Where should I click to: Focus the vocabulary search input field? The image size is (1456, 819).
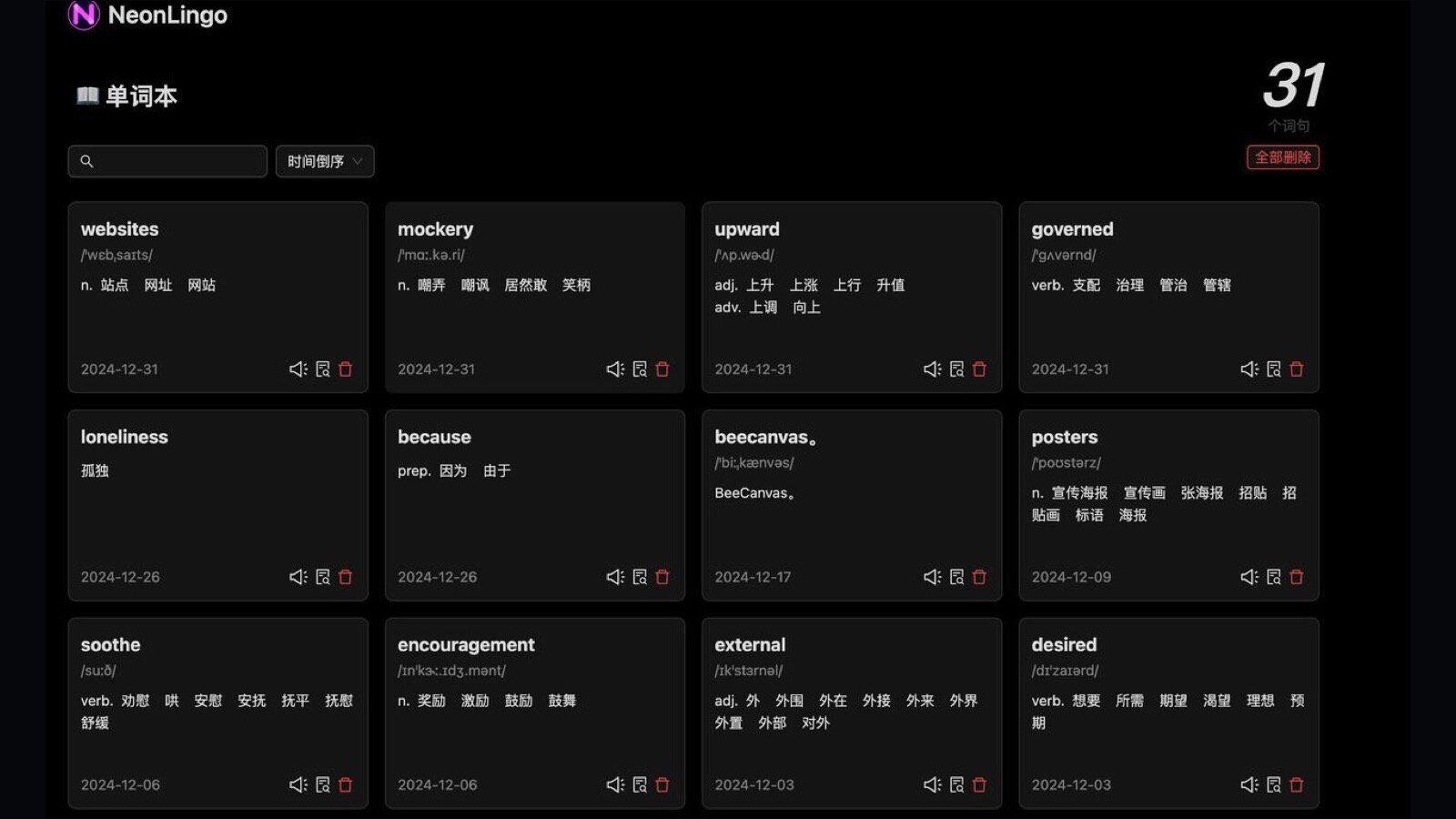(167, 161)
